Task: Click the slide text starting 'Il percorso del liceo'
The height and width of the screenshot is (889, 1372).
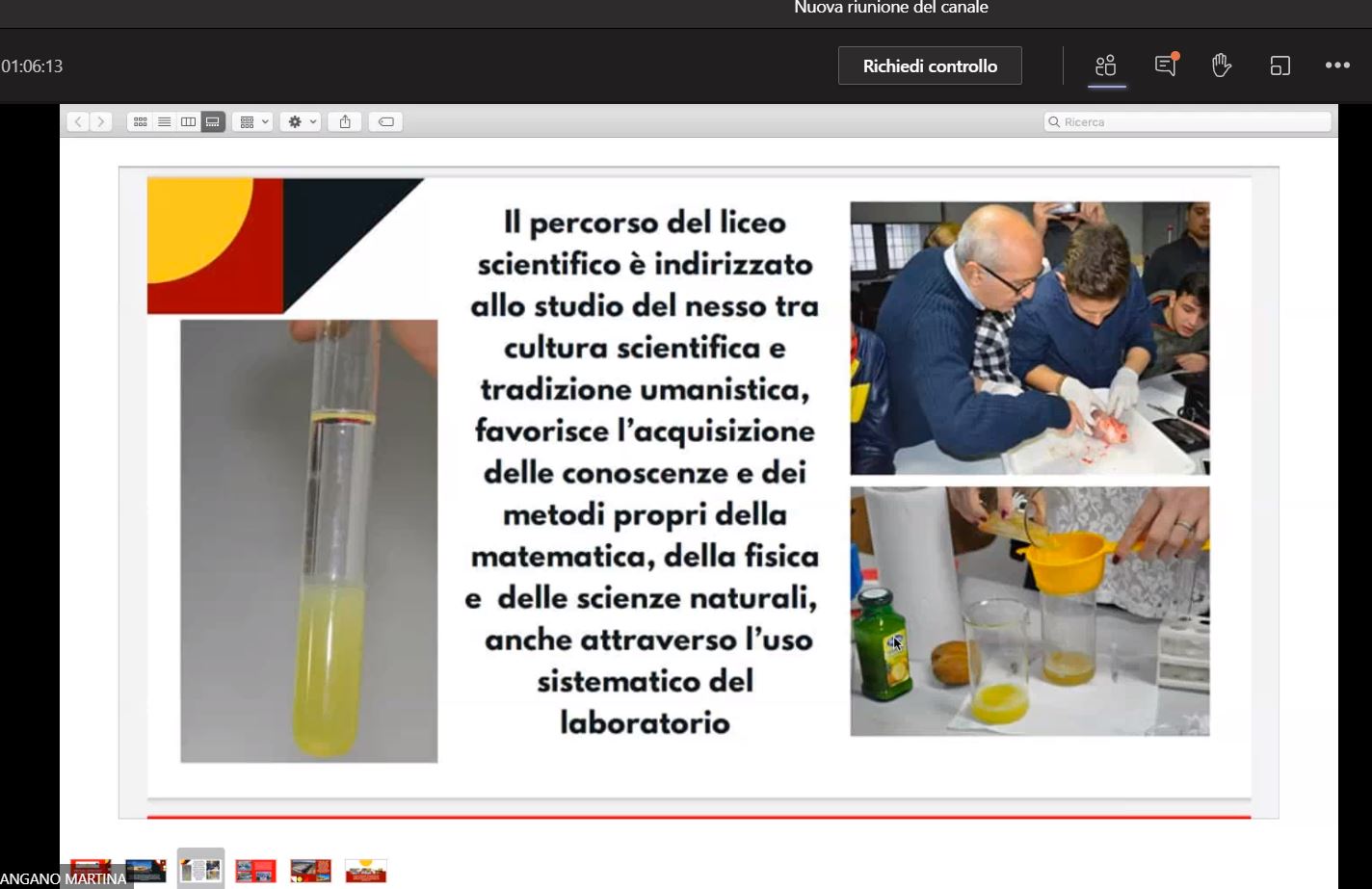Action: [x=644, y=472]
